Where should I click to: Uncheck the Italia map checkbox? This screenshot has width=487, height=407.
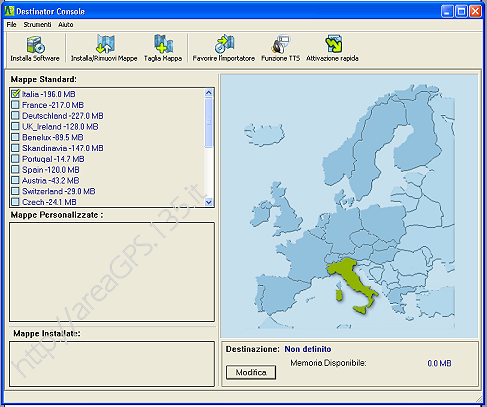tap(15, 94)
